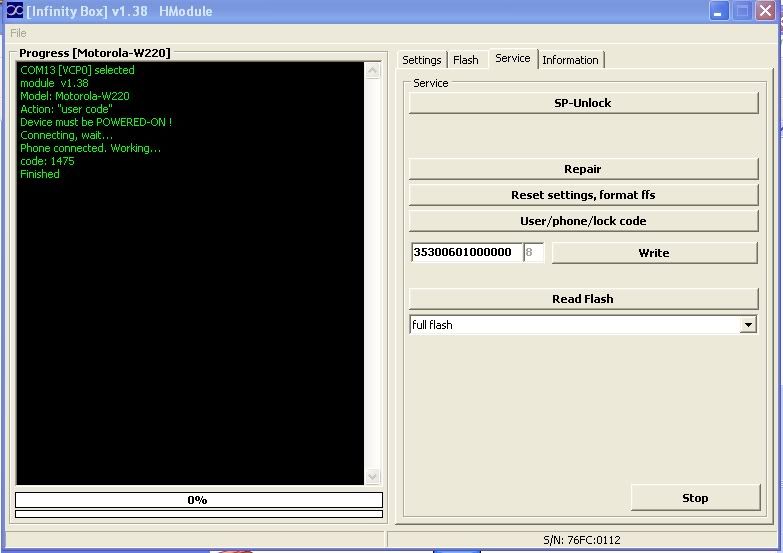Select the Service tab
The width and height of the screenshot is (783, 553).
pos(512,58)
